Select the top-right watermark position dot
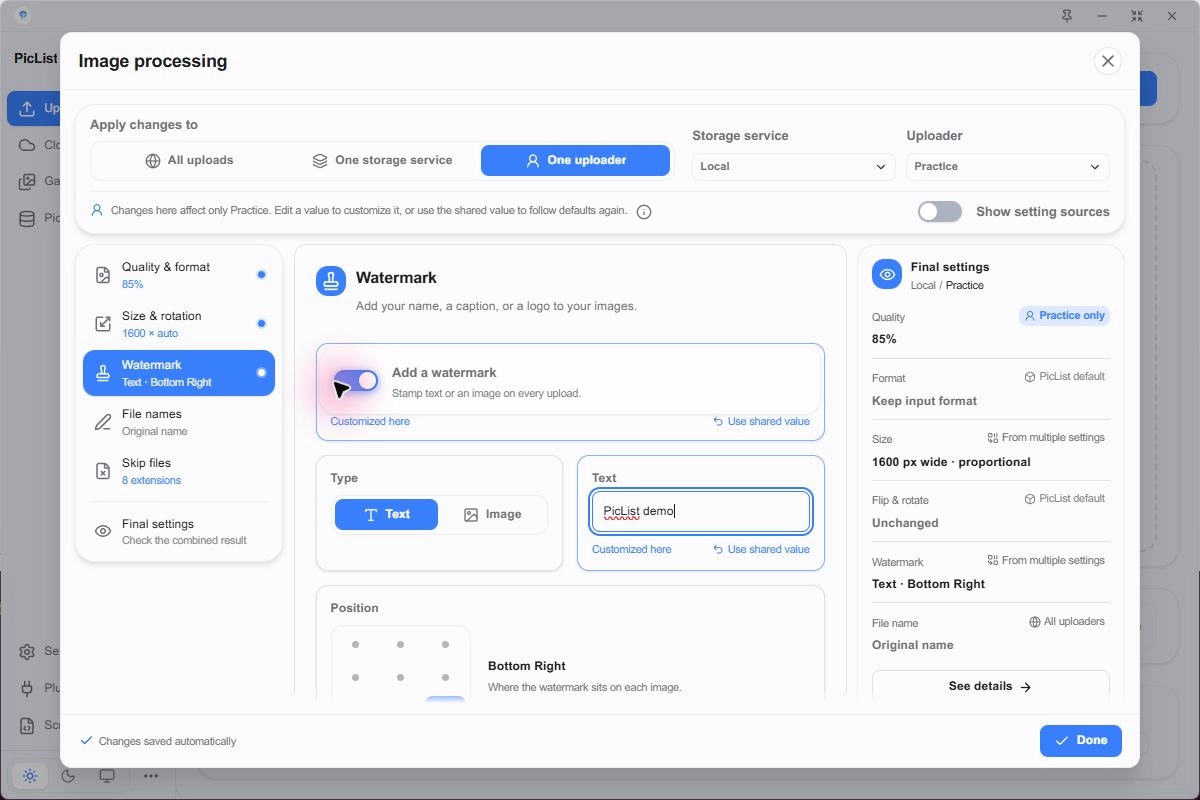Image resolution: width=1200 pixels, height=800 pixels. [x=445, y=645]
